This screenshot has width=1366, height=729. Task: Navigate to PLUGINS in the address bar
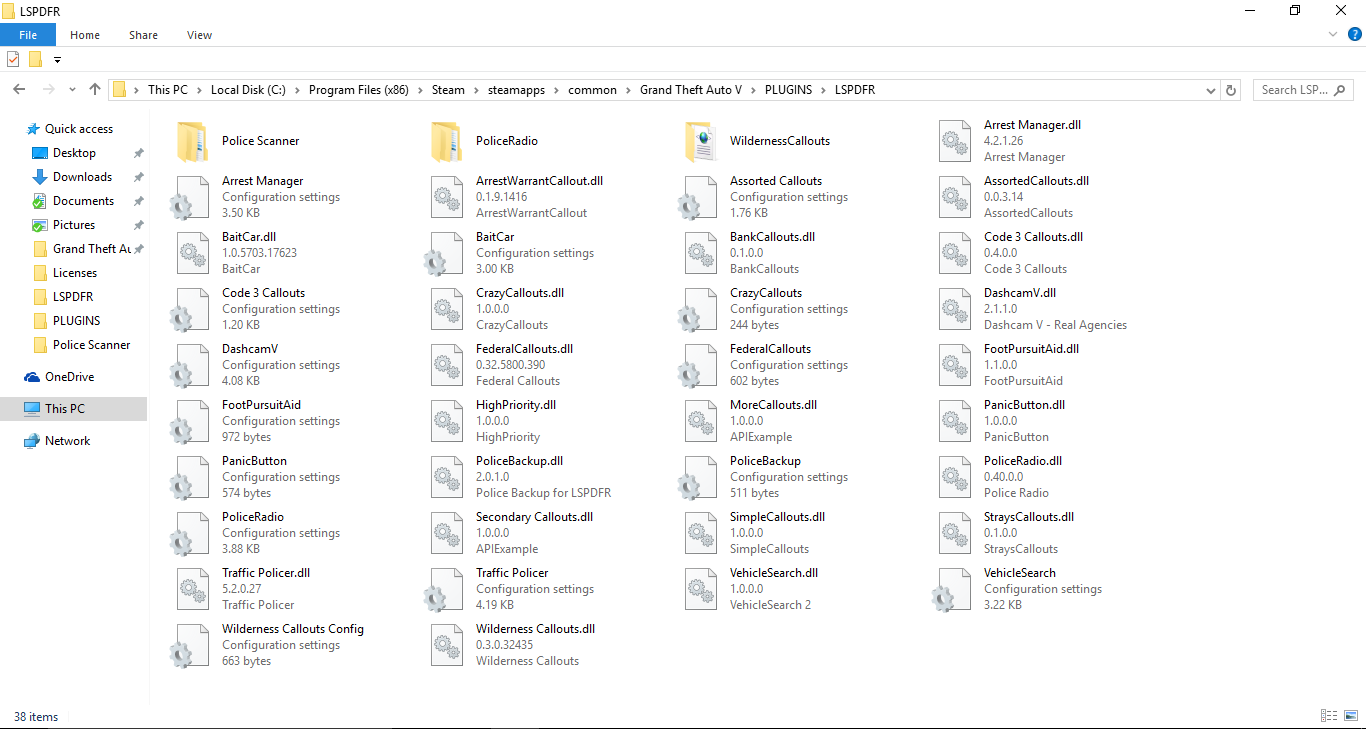[x=788, y=90]
